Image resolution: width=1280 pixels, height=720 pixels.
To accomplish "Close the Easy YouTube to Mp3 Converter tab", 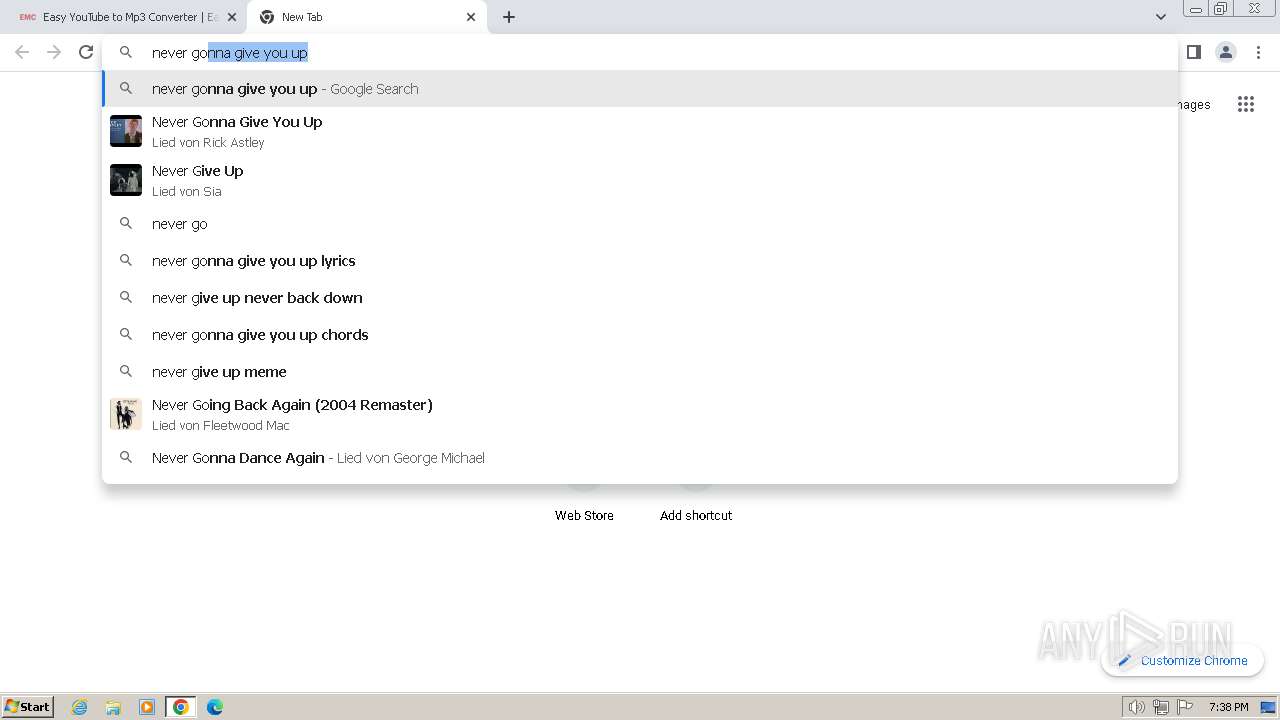I will click(x=232, y=17).
